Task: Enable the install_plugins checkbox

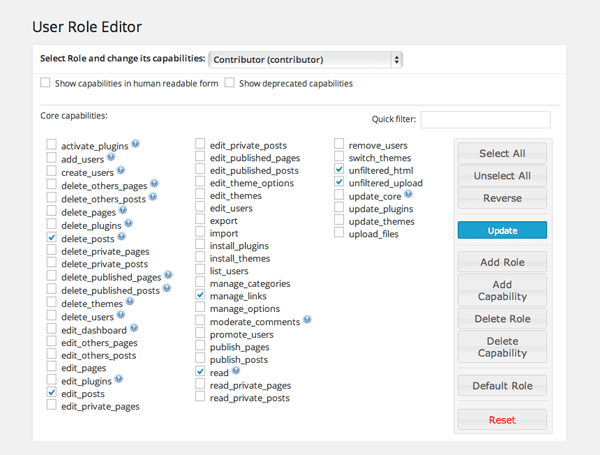Action: point(200,244)
